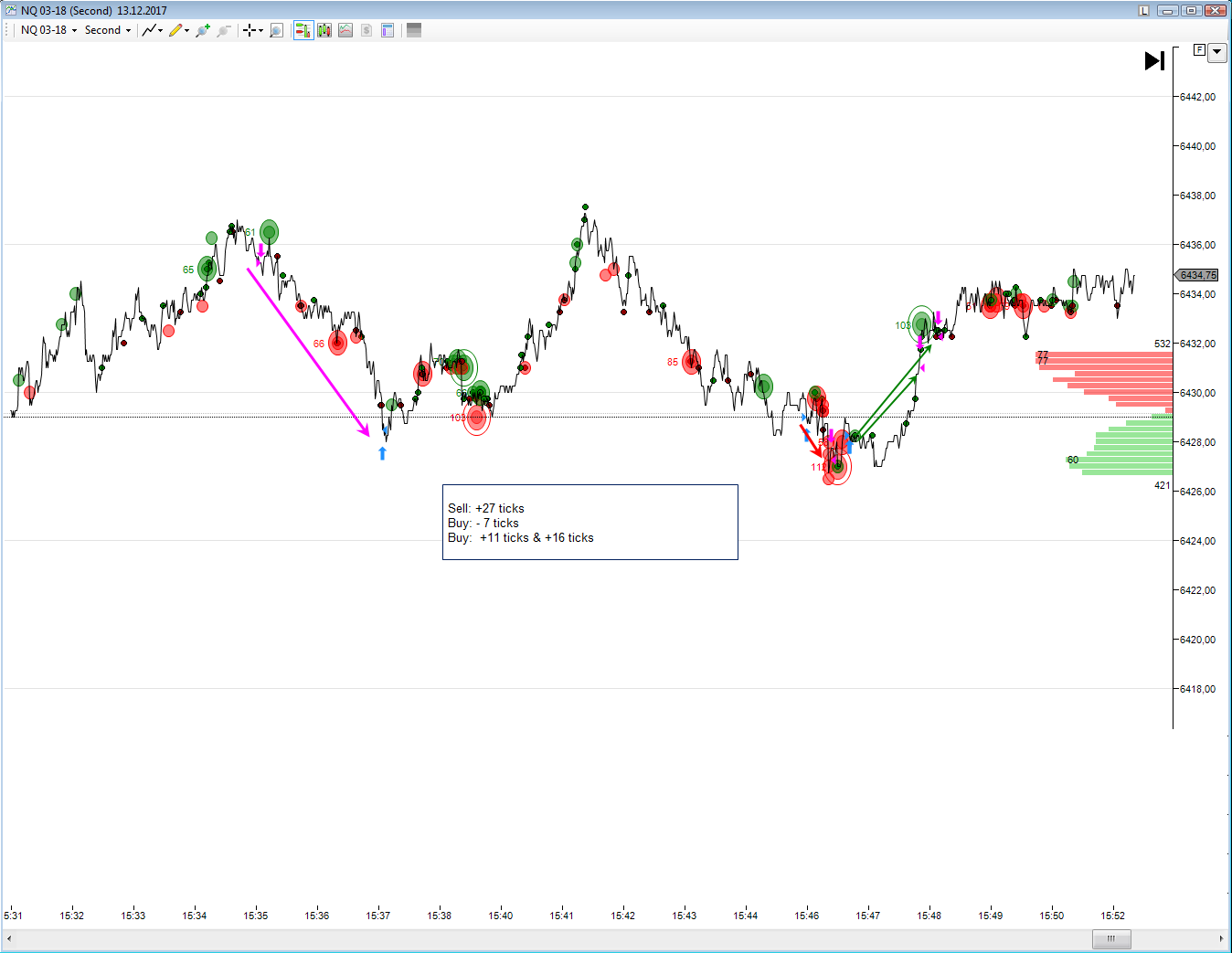
Task: Open the zoom frame magnifier tool
Action: coord(276,30)
